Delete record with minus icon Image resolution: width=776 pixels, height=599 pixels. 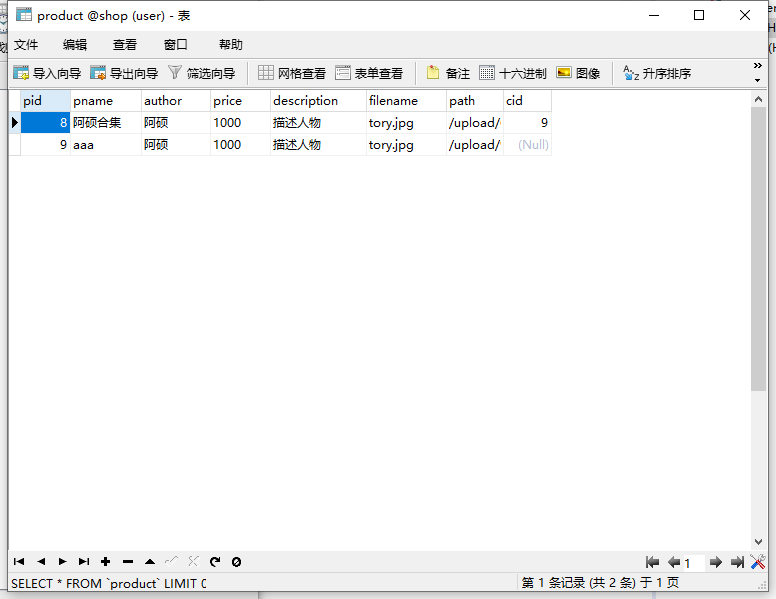pyautogui.click(x=128, y=561)
